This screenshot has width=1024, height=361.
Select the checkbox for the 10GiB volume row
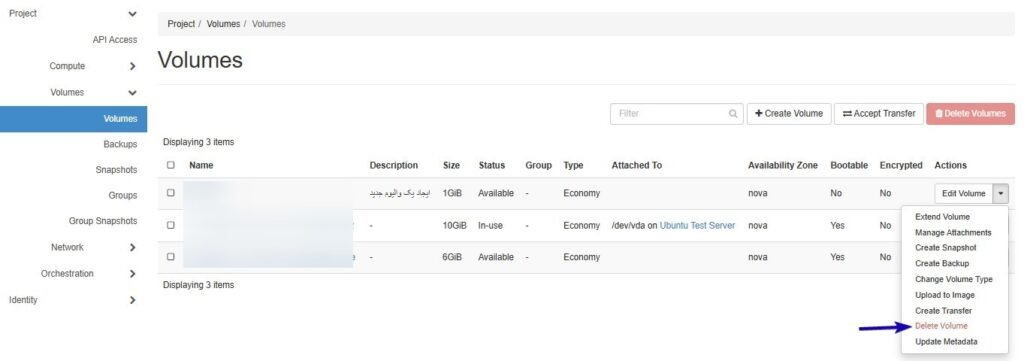[x=170, y=225]
